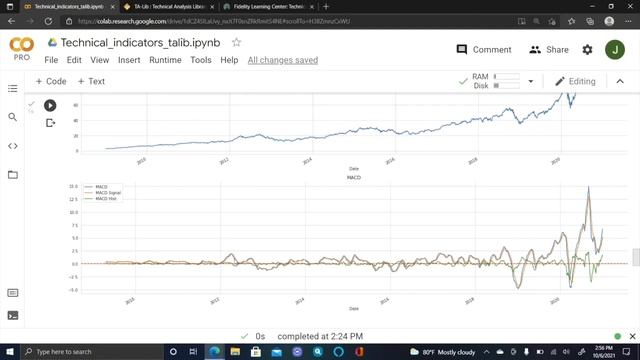
Task: Open the browser profile icon
Action: tap(609, 21)
